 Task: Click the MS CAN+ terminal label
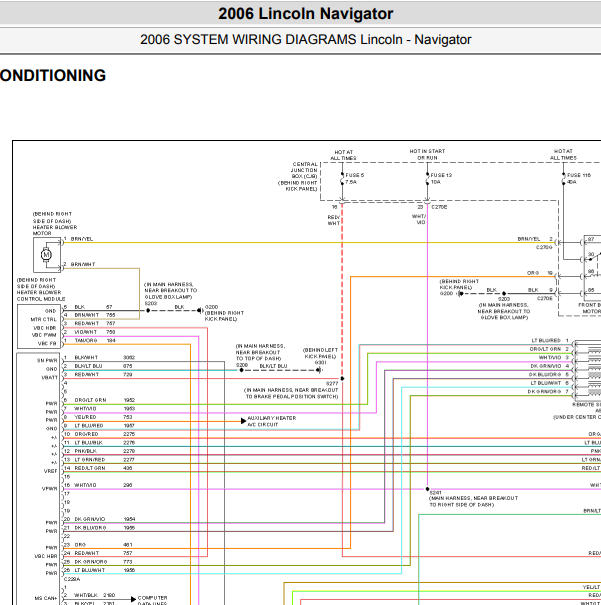pos(46,598)
